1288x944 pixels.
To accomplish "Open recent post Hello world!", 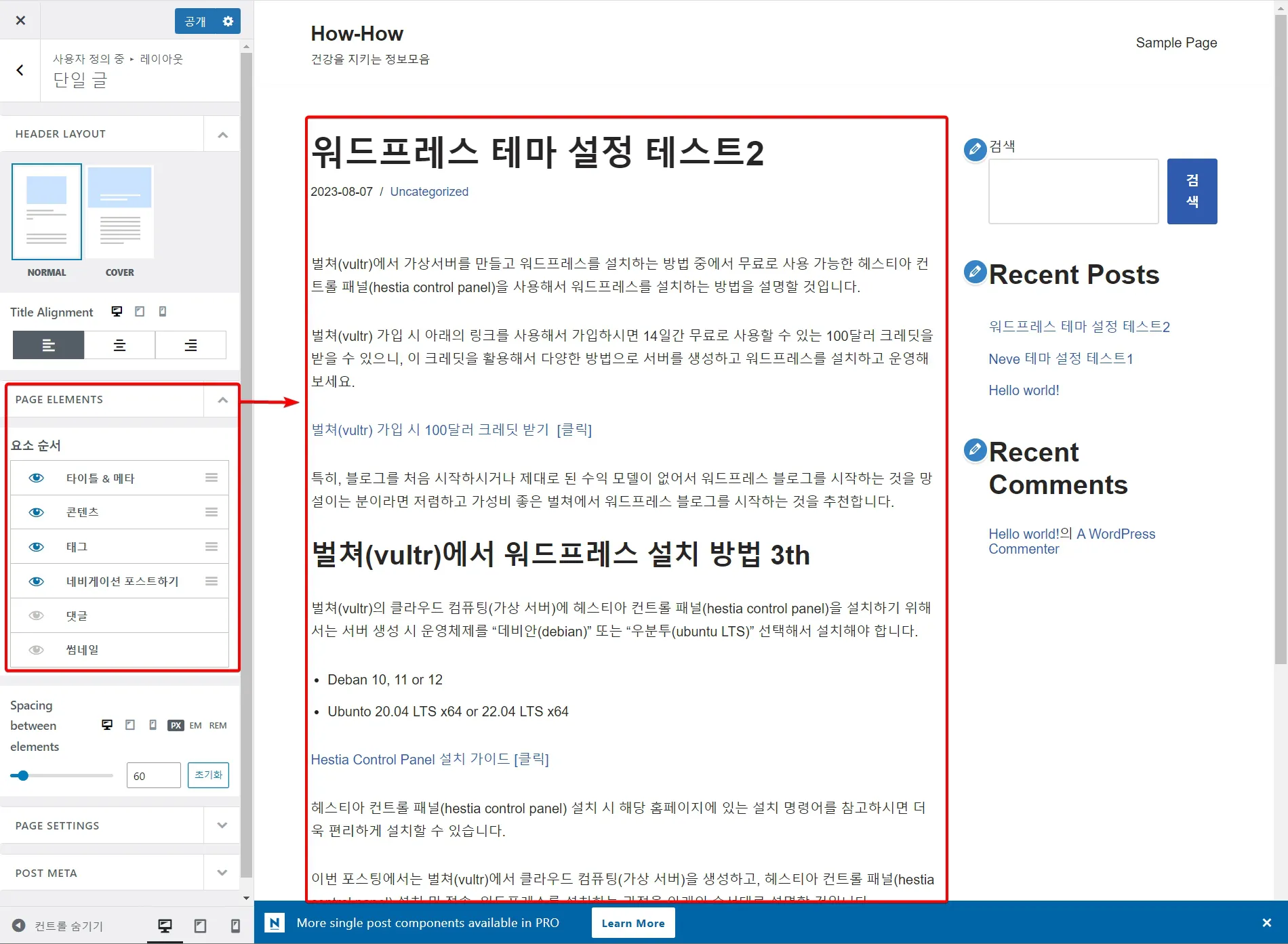I will point(1024,390).
